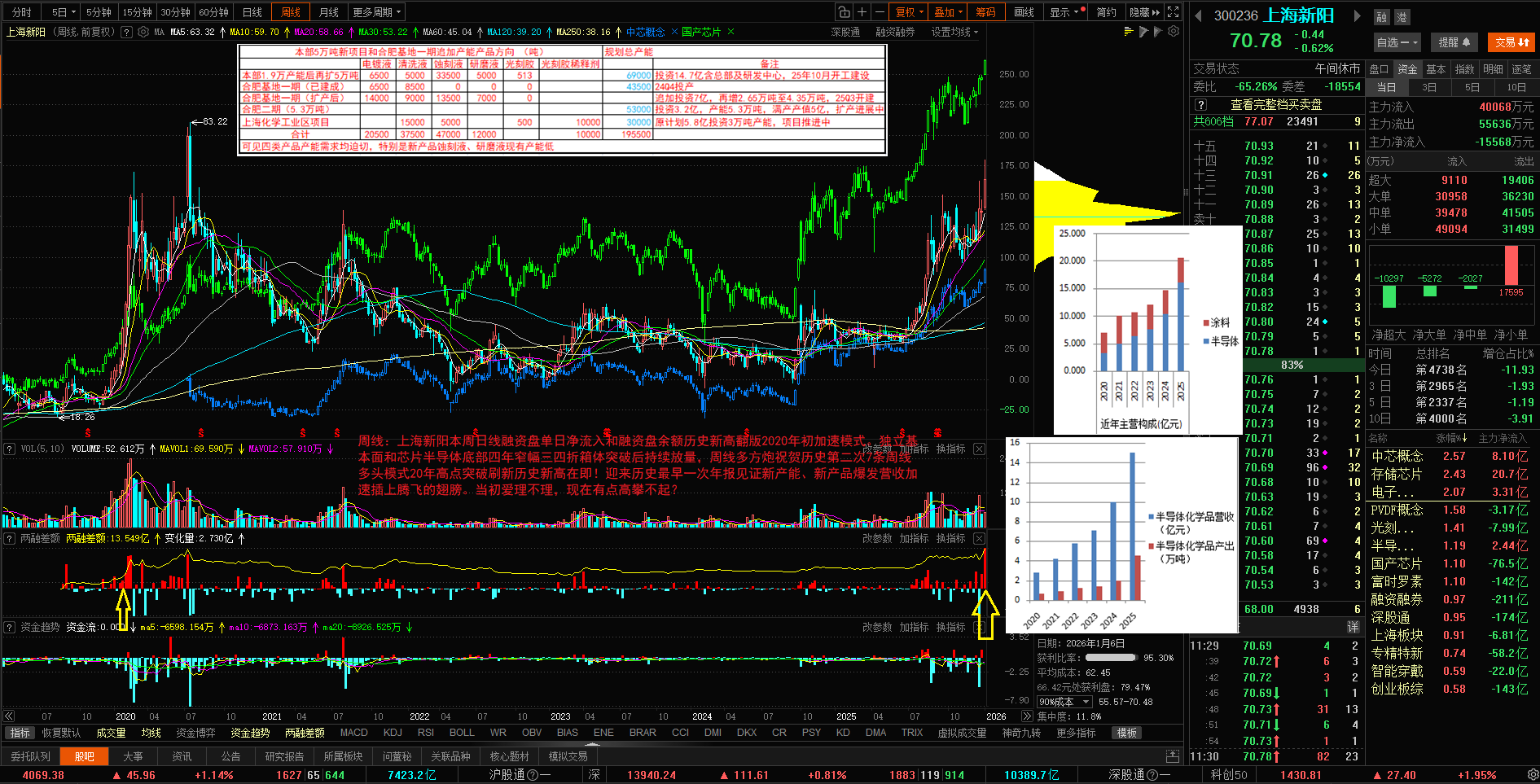
Task: Open the 模板 template selector
Action: coord(1127,733)
